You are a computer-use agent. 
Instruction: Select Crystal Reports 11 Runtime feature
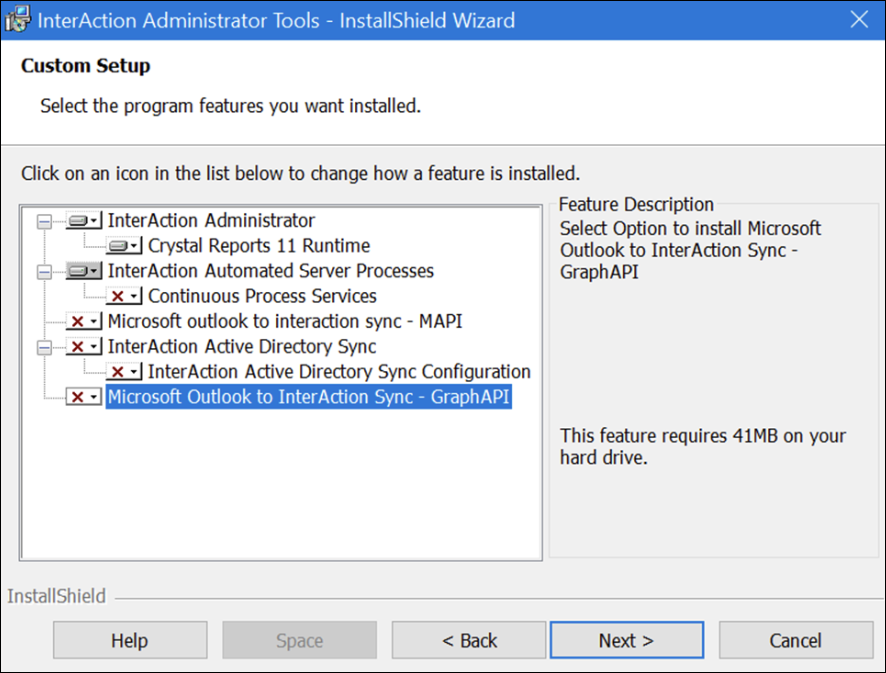(259, 246)
